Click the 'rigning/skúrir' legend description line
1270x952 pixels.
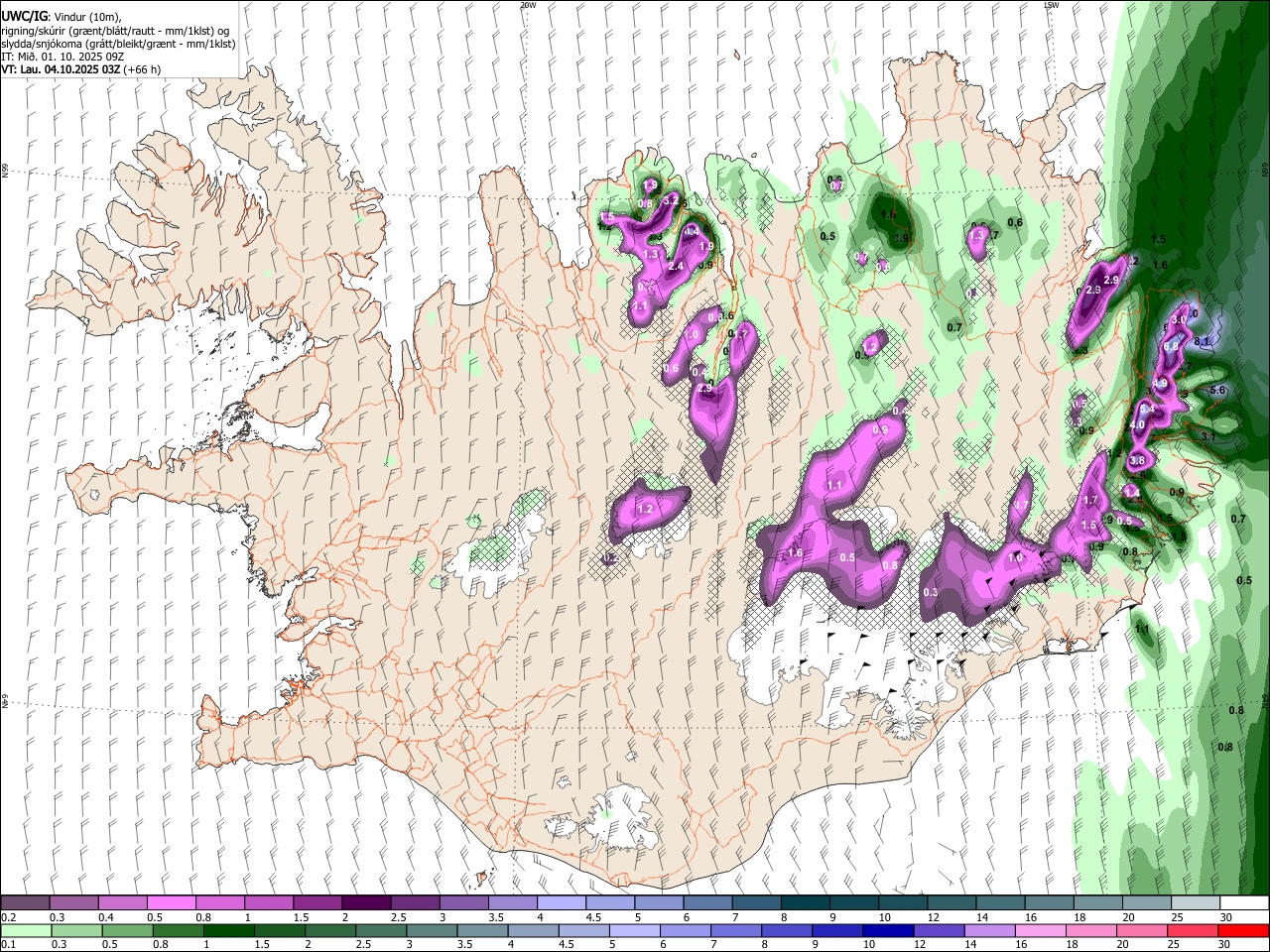[115, 31]
